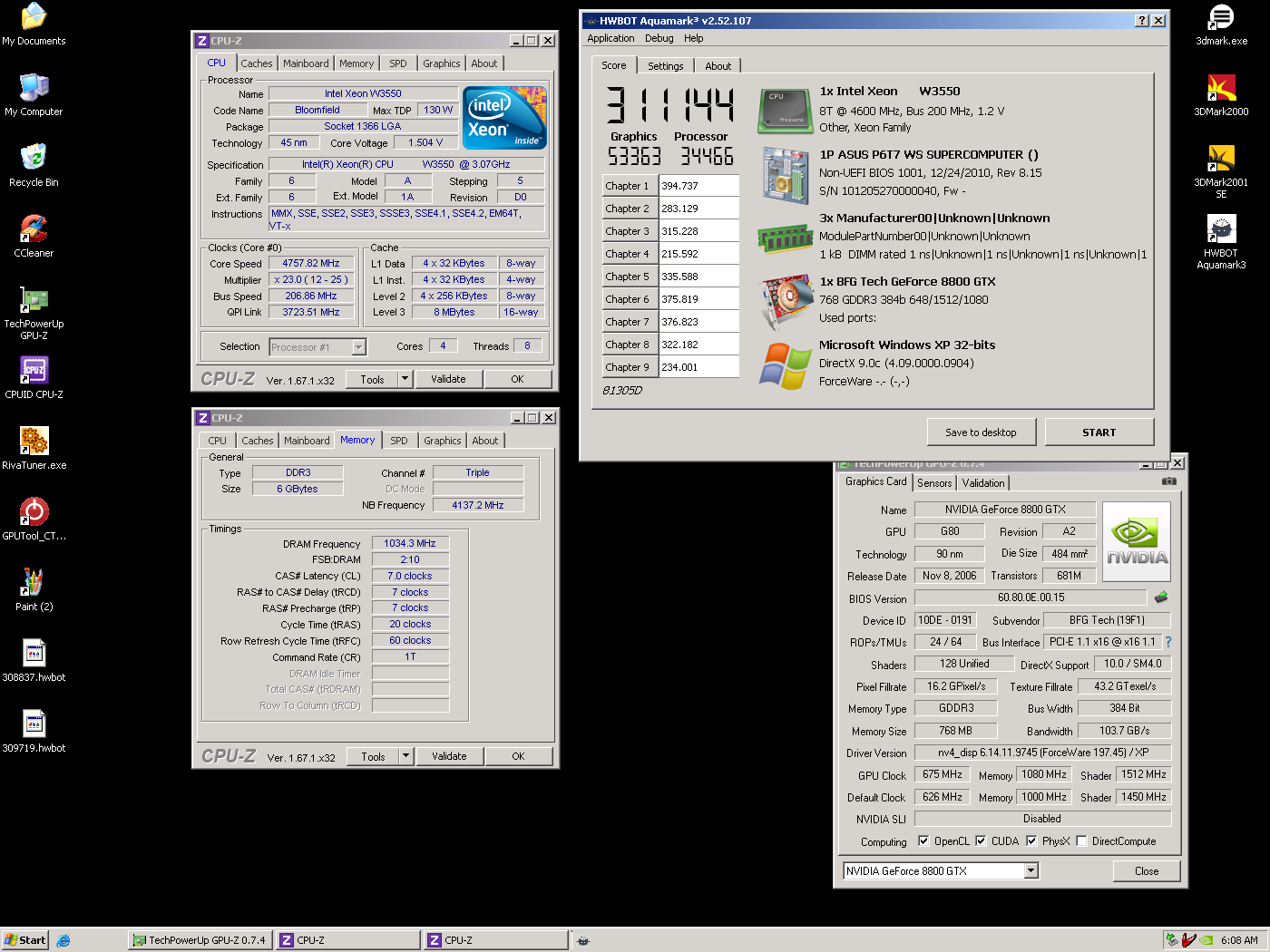Click OK in lower CPU-Z window
The height and width of the screenshot is (952, 1270).
[518, 756]
